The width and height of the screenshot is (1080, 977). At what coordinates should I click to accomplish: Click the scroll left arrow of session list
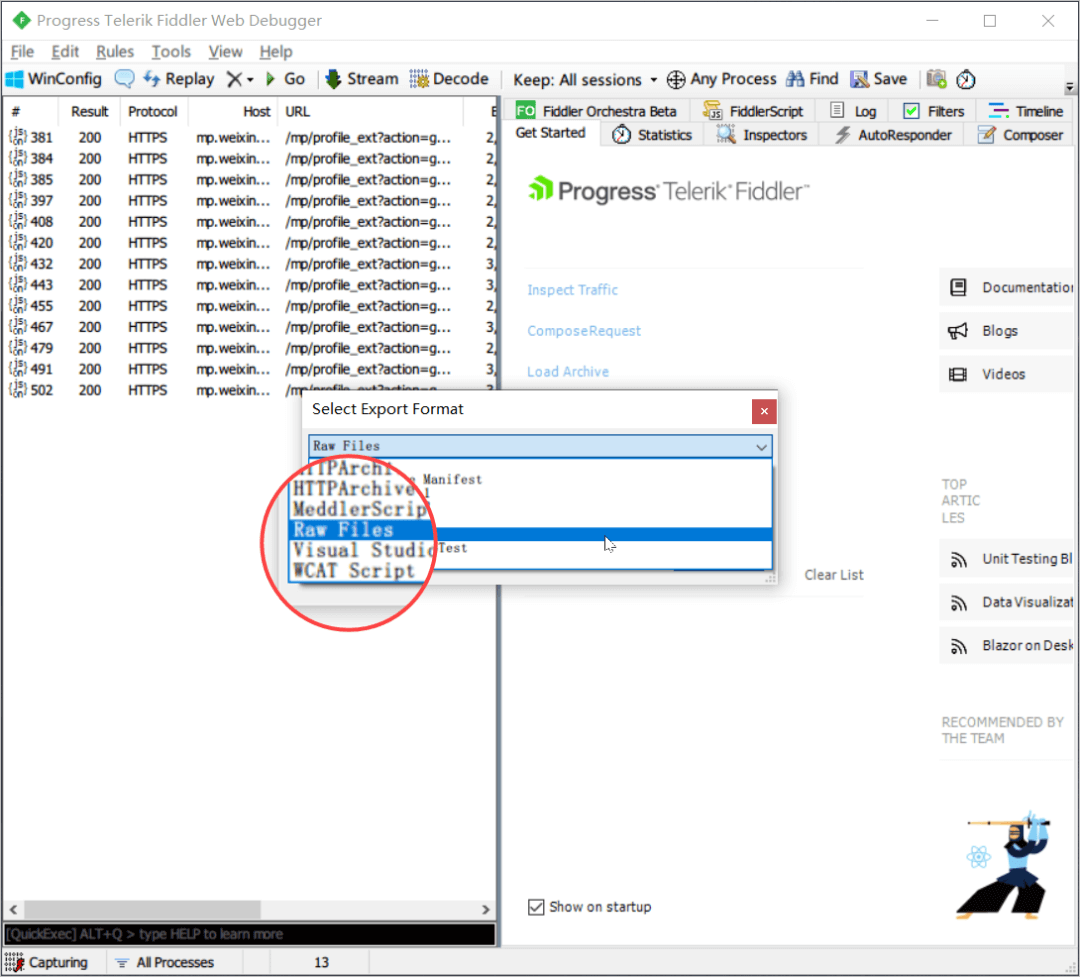(13, 909)
